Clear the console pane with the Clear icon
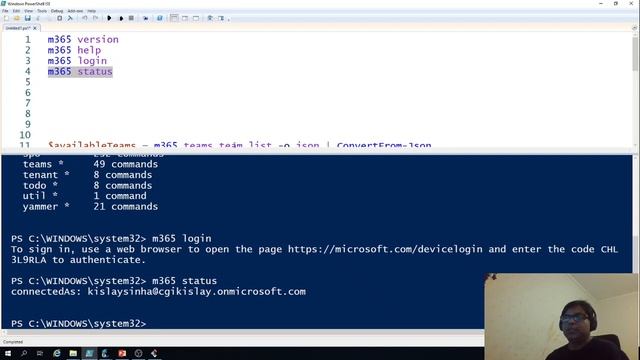The height and width of the screenshot is (360, 640). point(70,18)
